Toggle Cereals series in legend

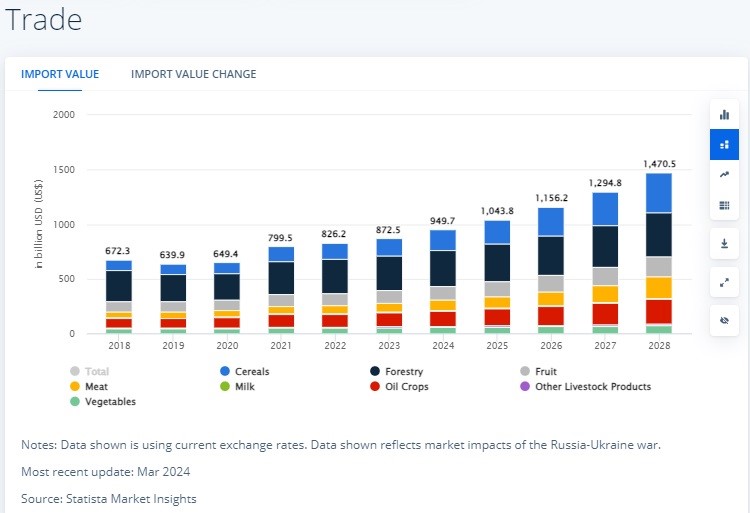pyautogui.click(x=250, y=372)
